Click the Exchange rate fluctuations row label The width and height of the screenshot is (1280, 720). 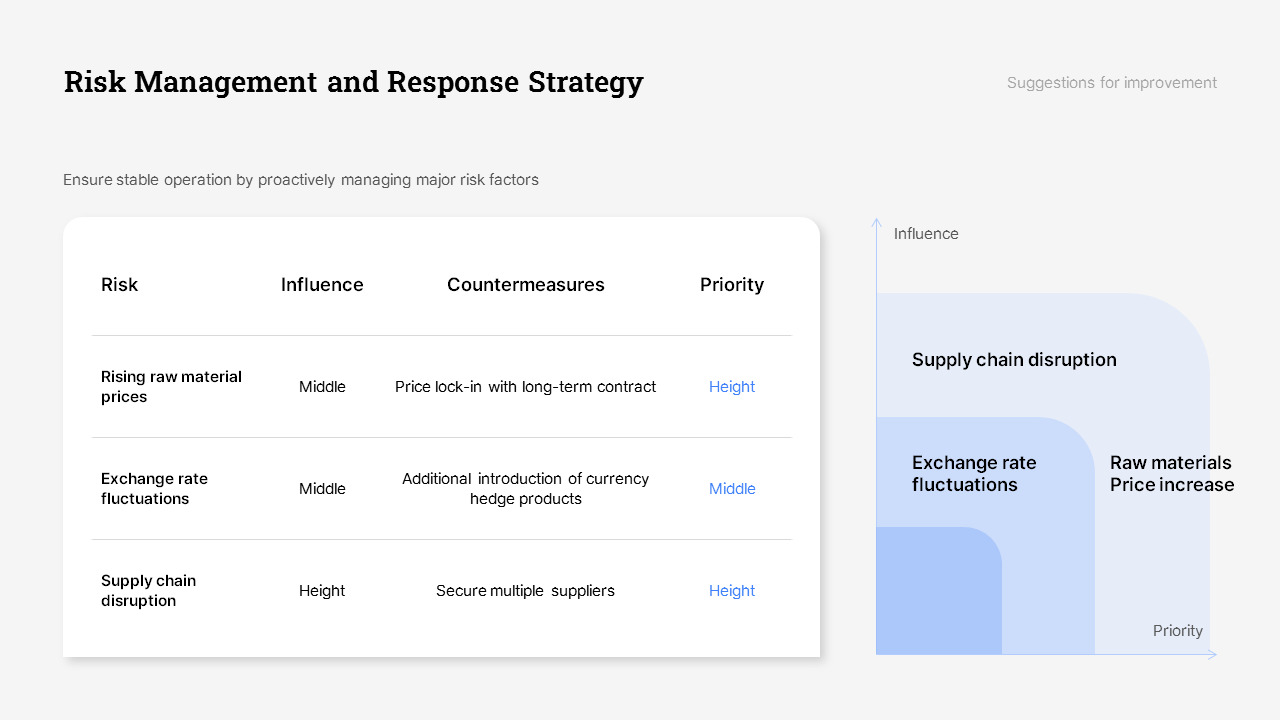point(154,489)
